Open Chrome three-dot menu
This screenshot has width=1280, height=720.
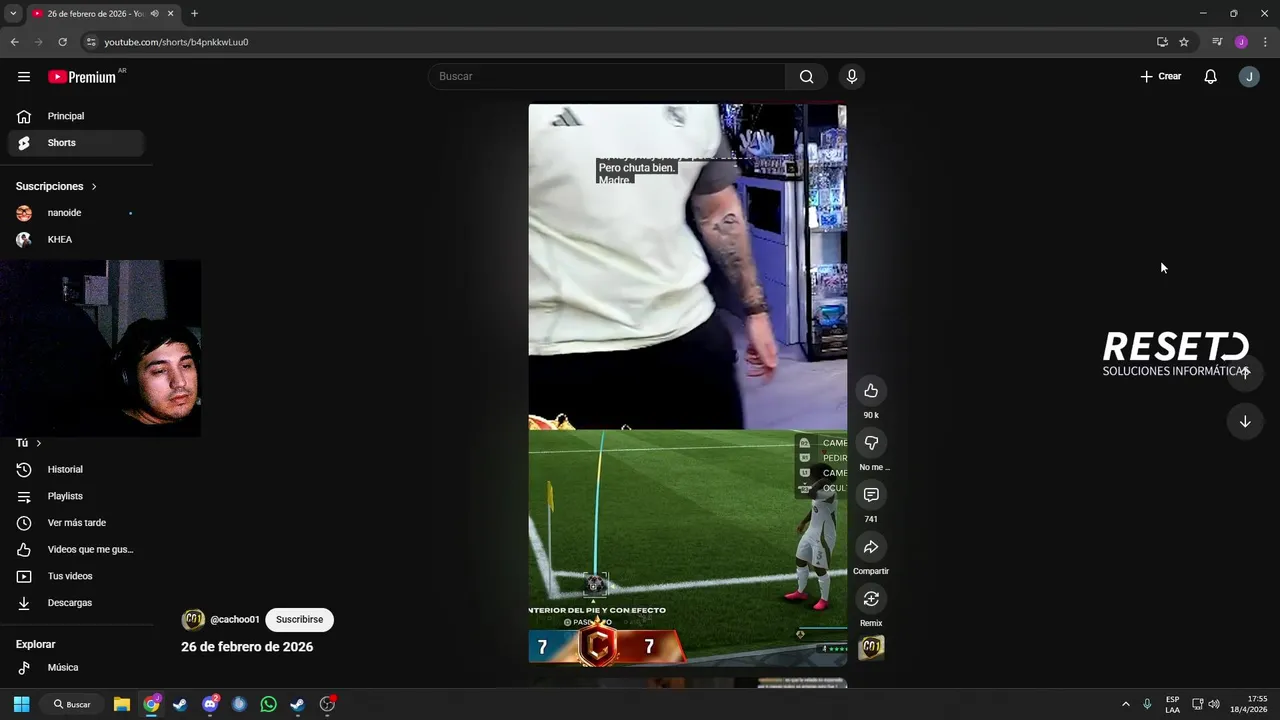(1265, 42)
